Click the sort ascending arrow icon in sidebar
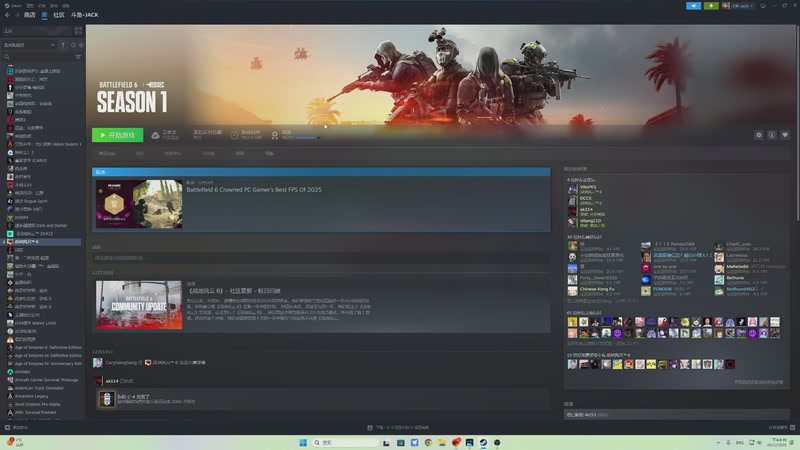Viewport: 800px width, 450px height. [63, 45]
